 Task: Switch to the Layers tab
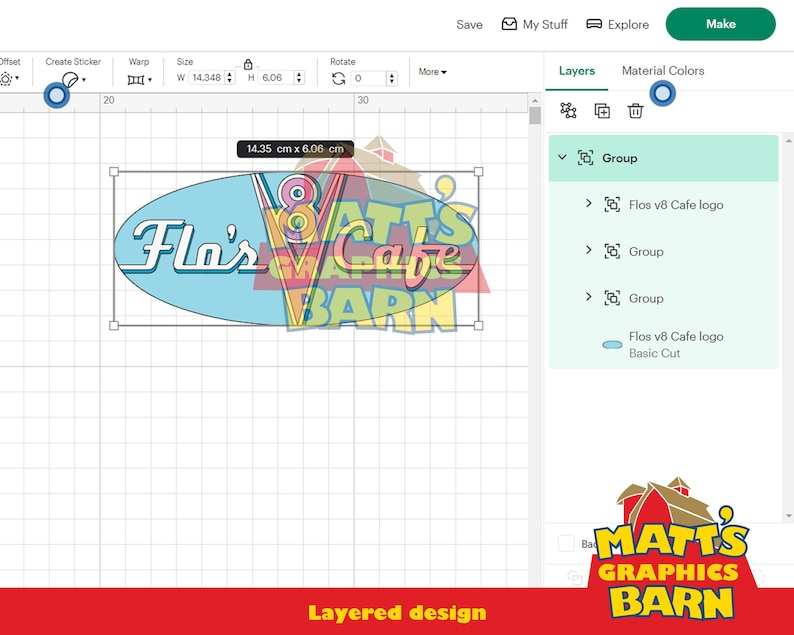tap(577, 71)
